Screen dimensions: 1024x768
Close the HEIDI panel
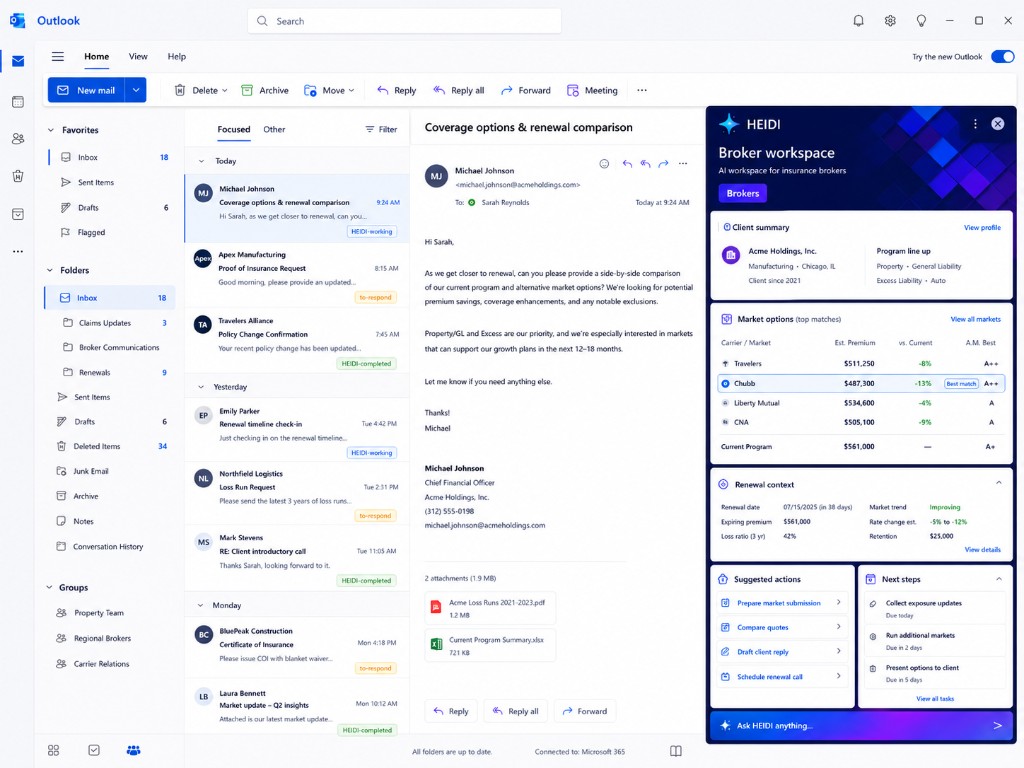tap(997, 124)
